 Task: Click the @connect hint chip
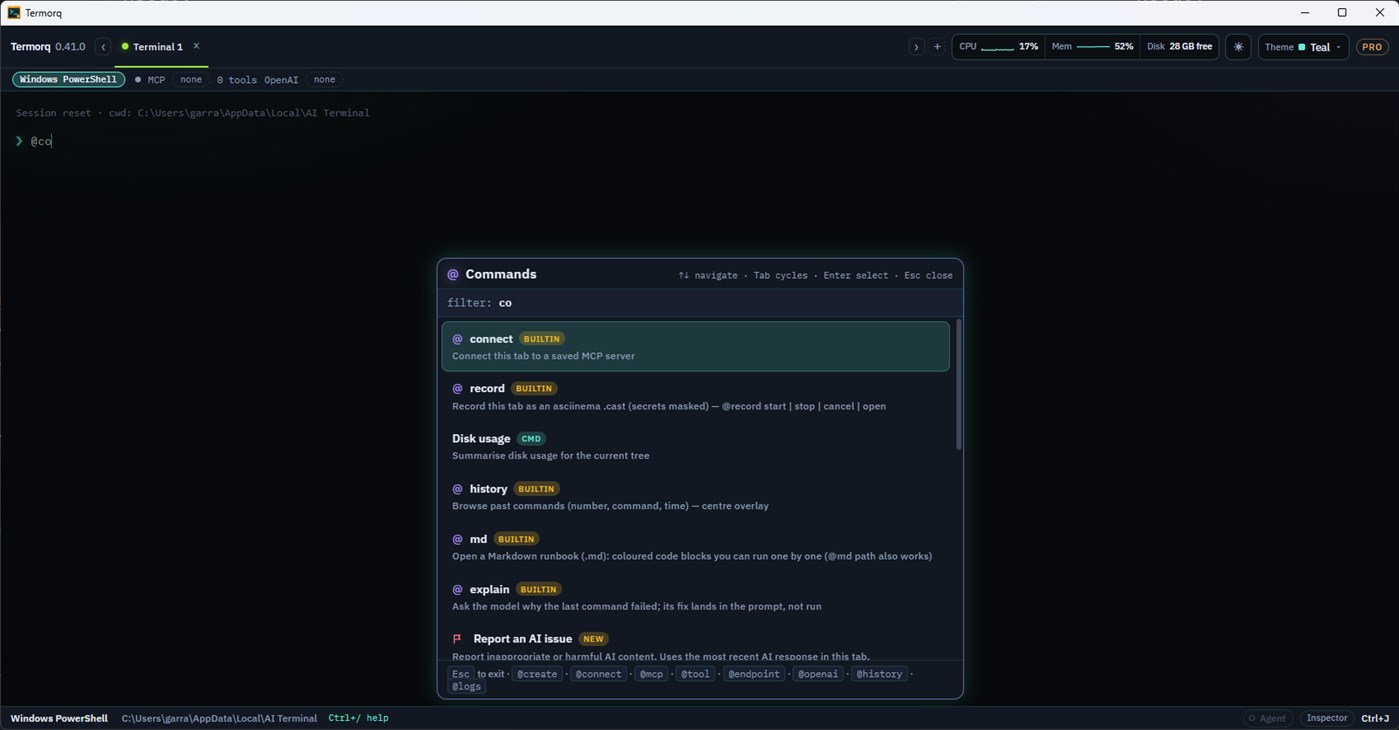(x=598, y=674)
